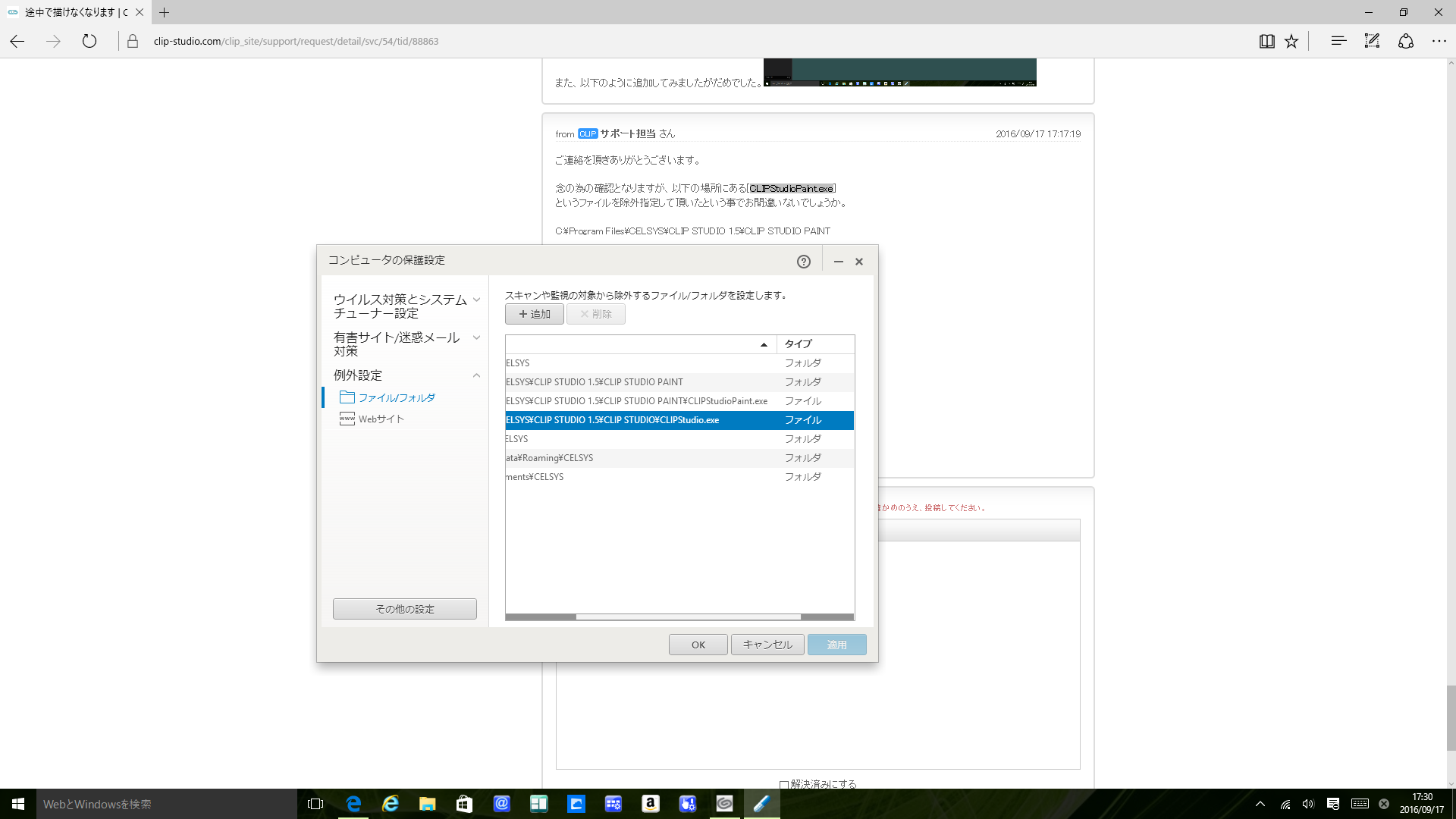Open the Edge Hub icon

click(x=1338, y=41)
